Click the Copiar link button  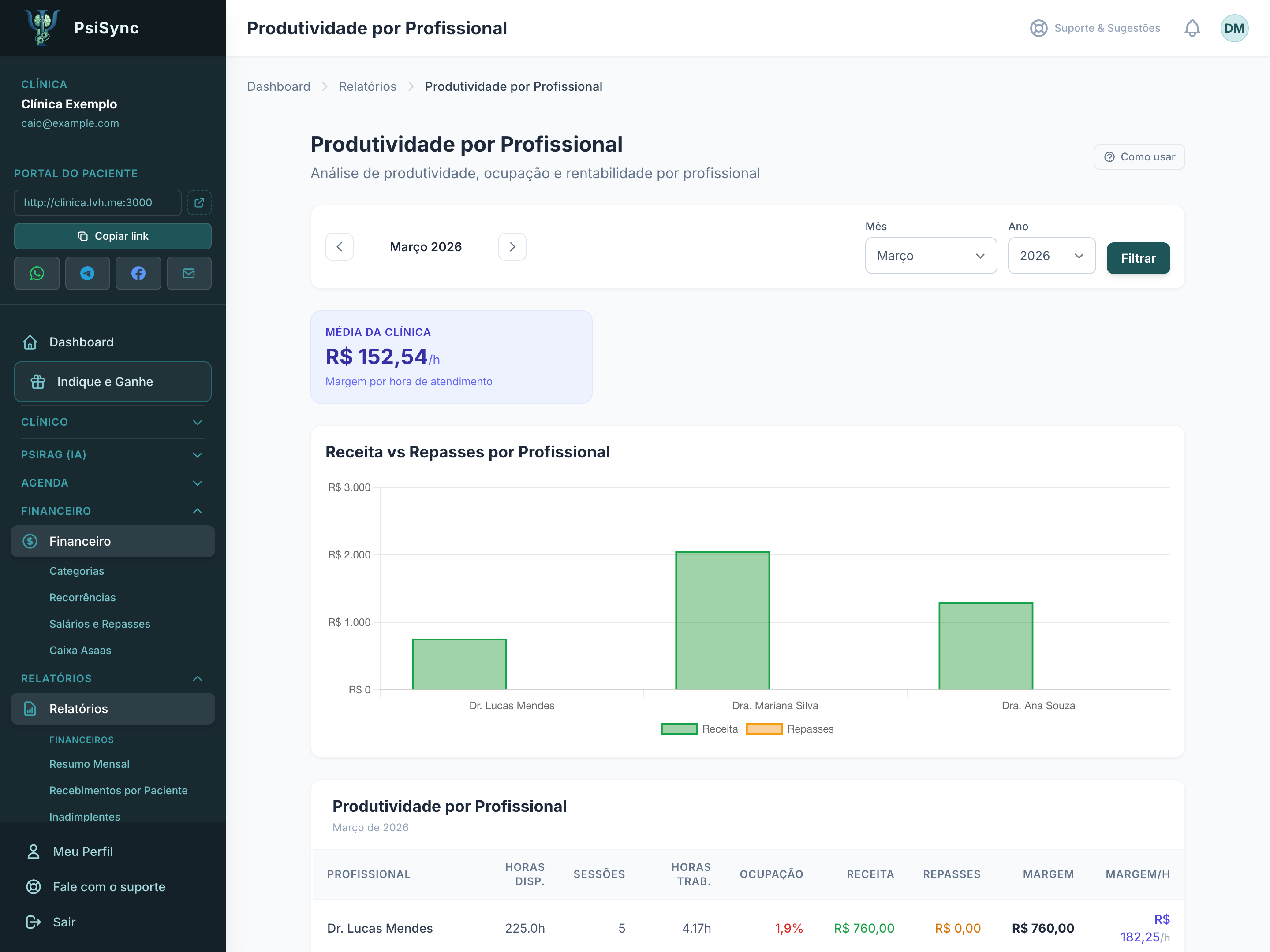point(112,236)
